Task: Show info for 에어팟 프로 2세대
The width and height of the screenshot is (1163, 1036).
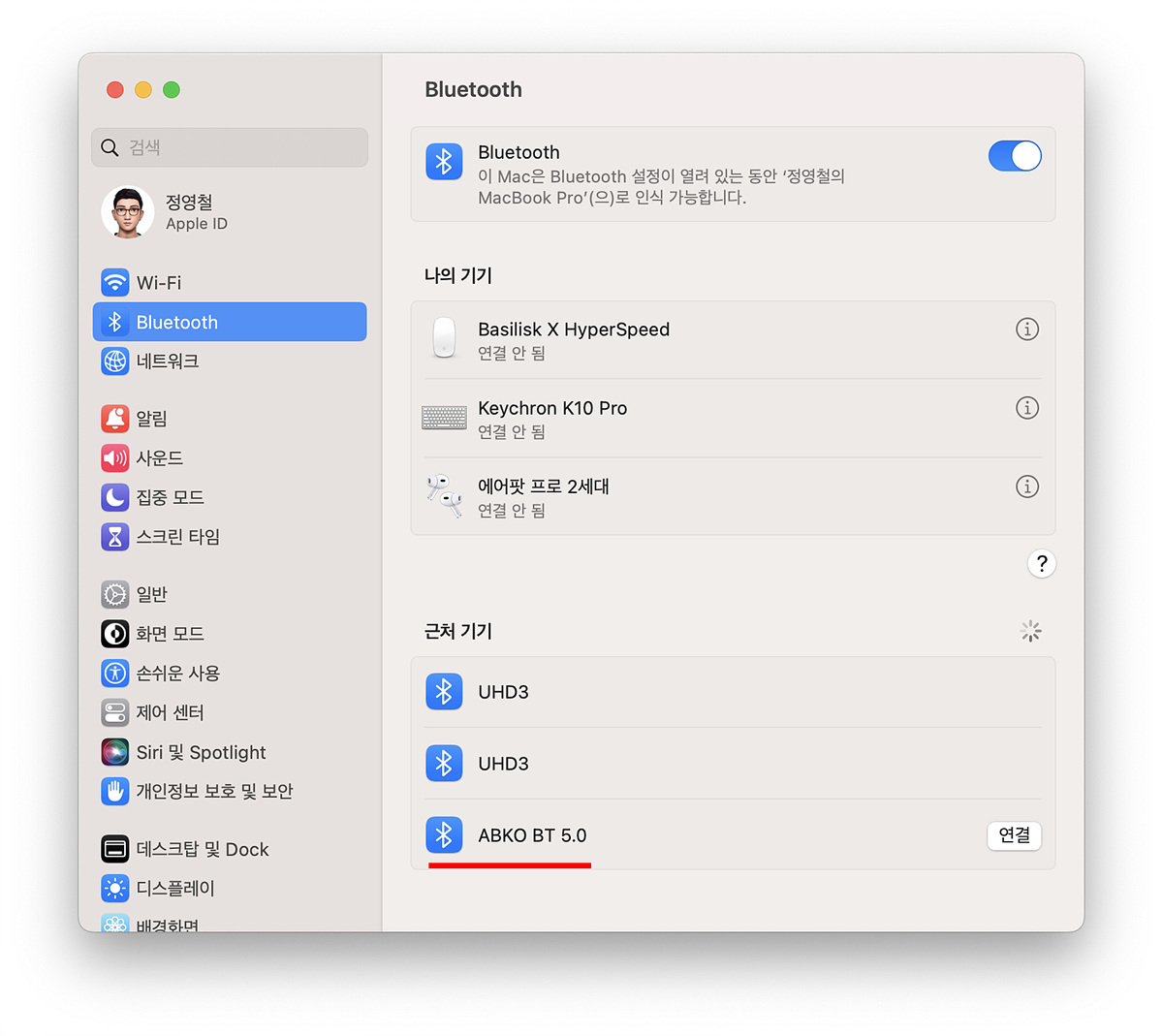Action: click(x=1027, y=487)
